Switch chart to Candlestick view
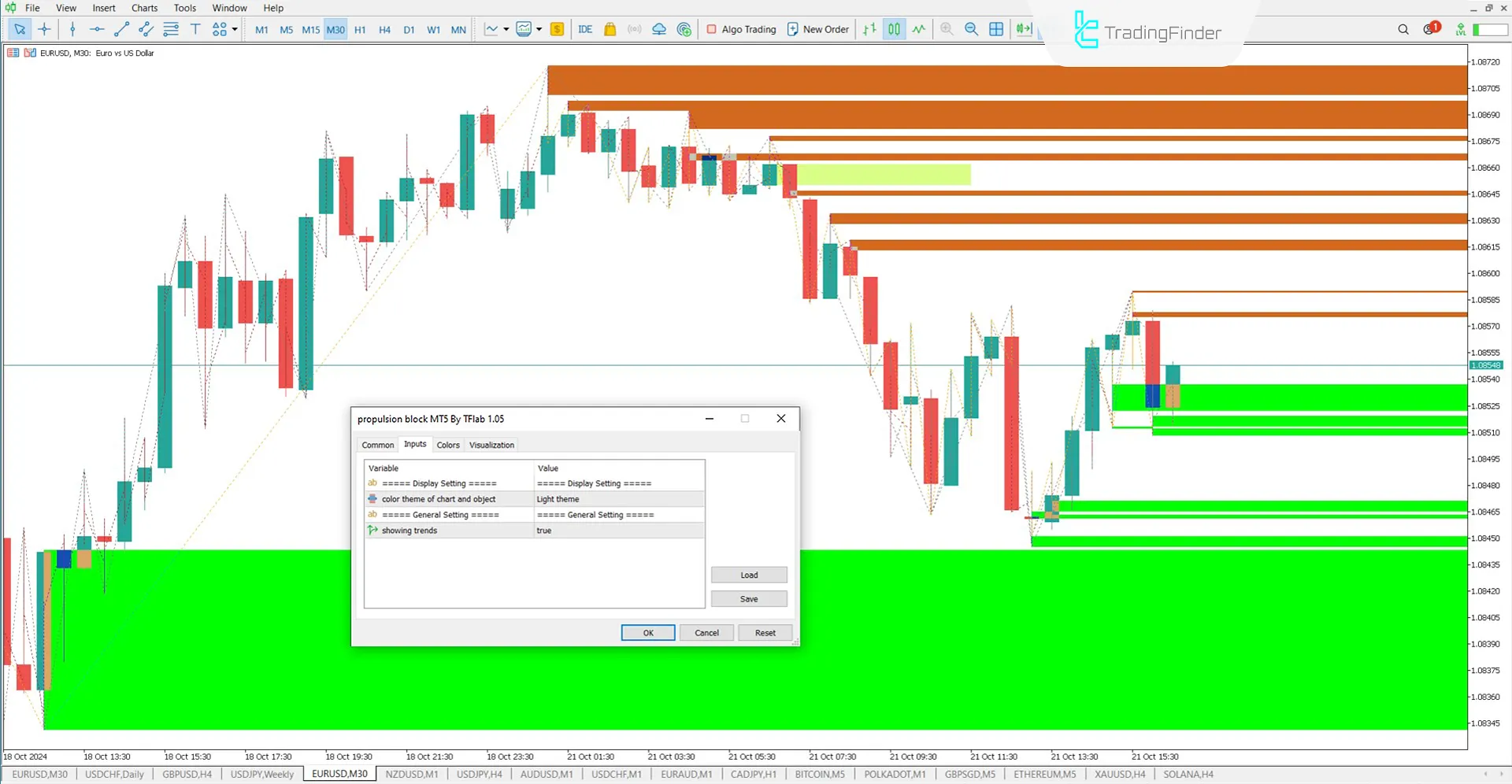 pyautogui.click(x=894, y=29)
